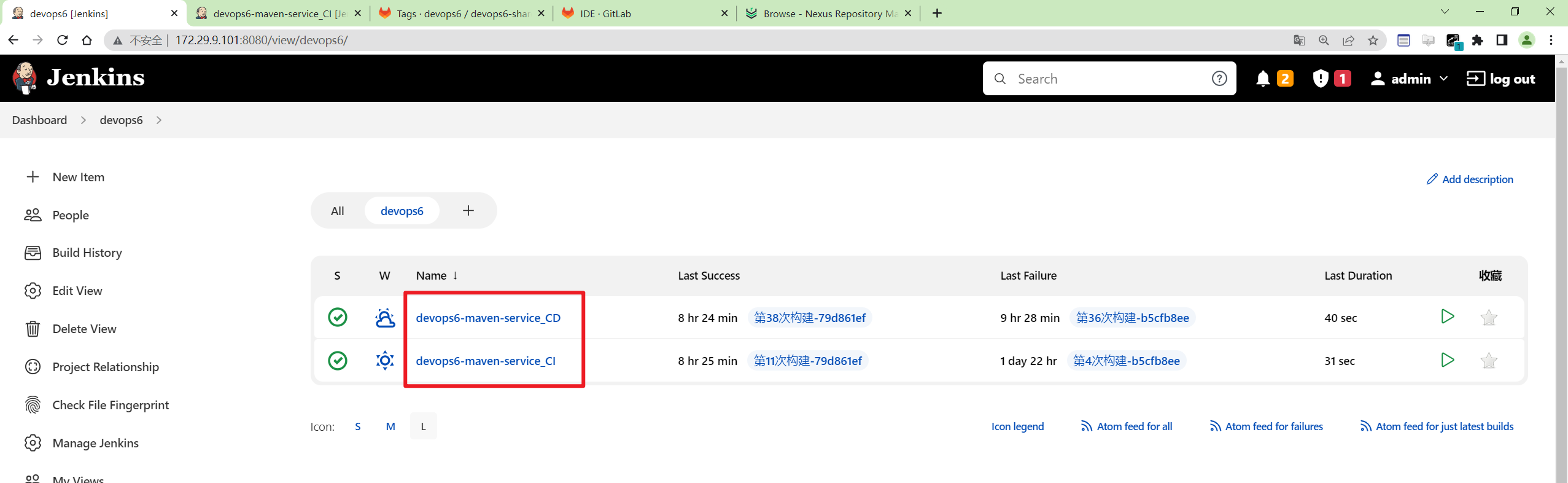Select the devops6 view tab
Viewport: 1568px width, 483px height.
pos(402,211)
